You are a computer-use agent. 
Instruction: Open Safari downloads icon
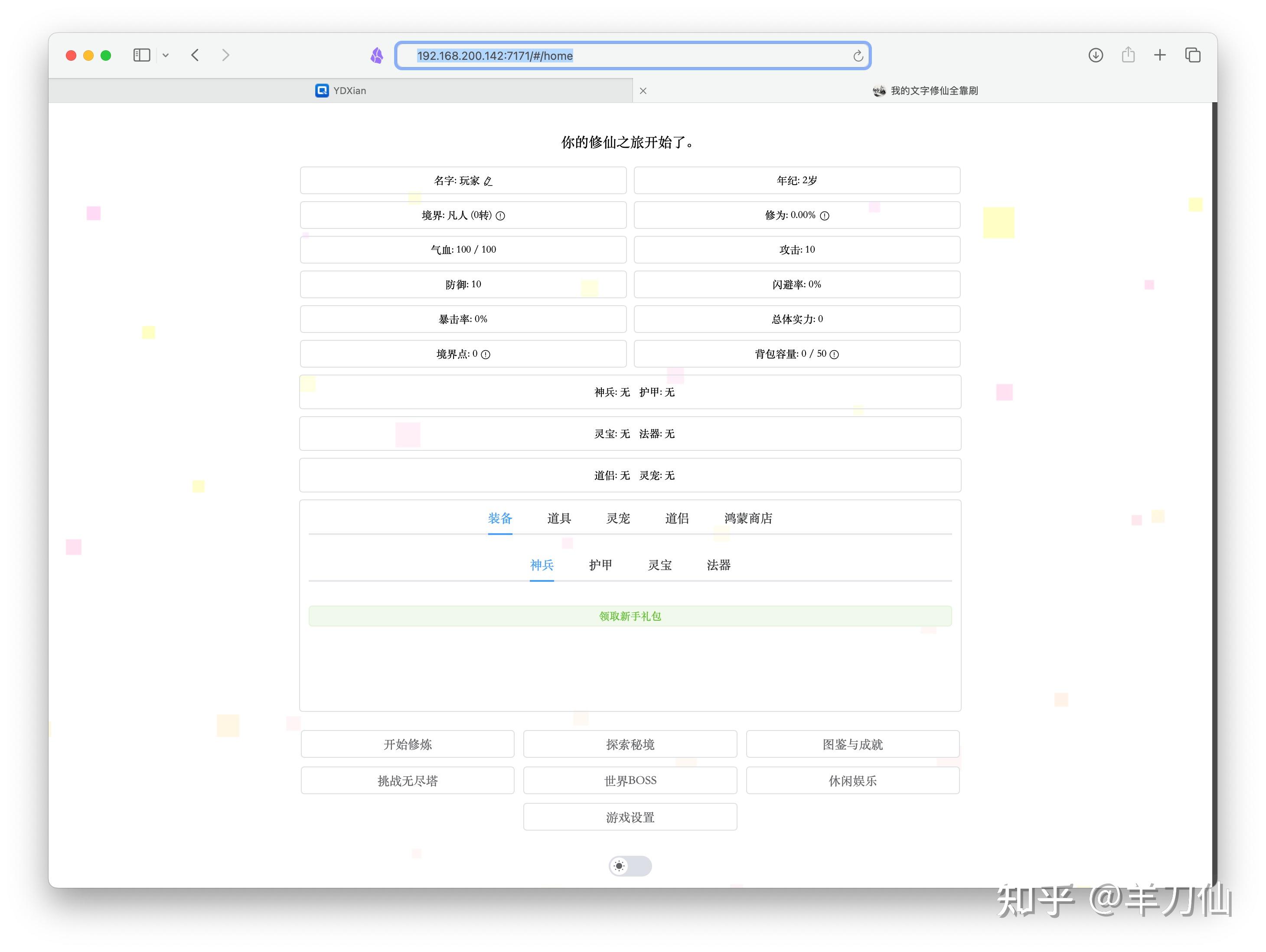pyautogui.click(x=1096, y=55)
